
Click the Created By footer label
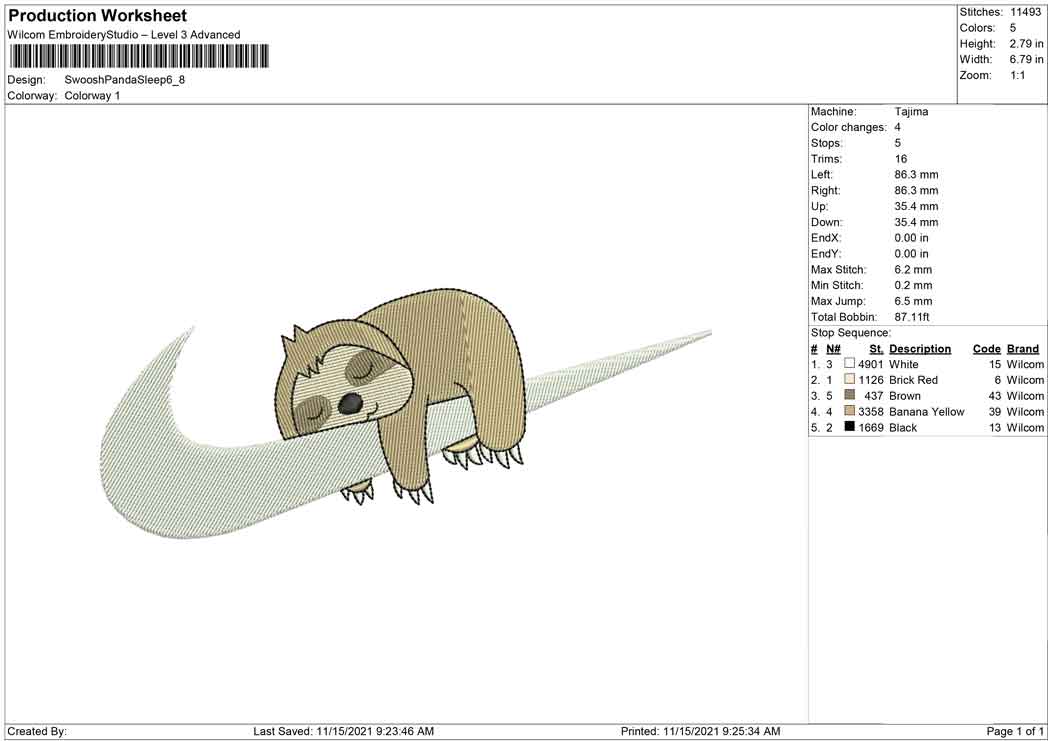[37, 731]
